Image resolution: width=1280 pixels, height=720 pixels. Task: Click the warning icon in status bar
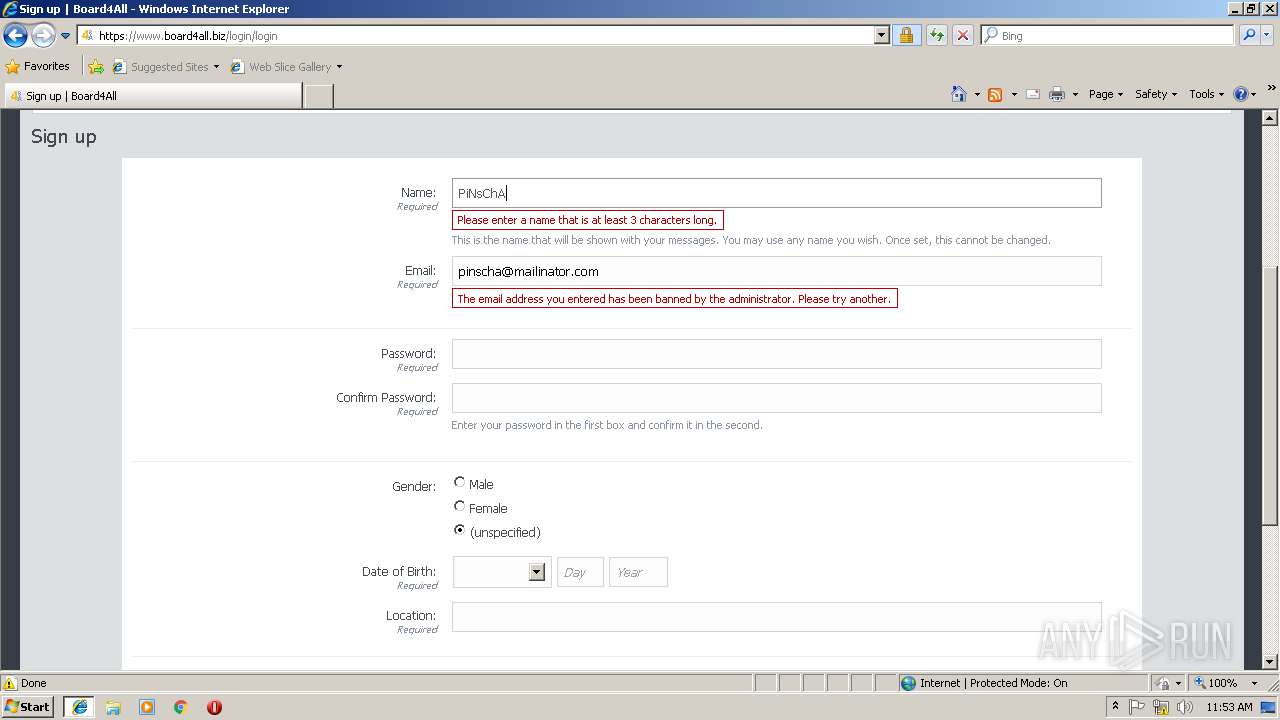coord(10,683)
